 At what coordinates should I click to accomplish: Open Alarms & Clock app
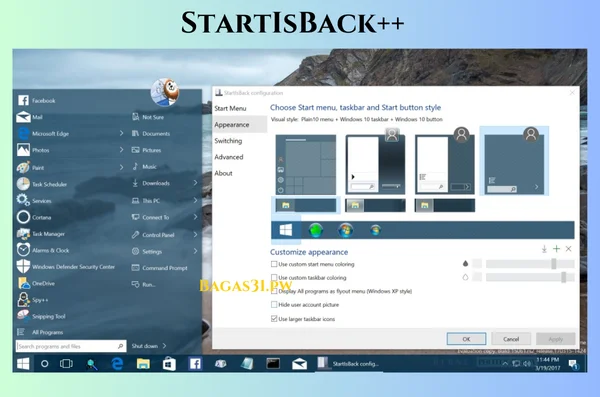pyautogui.click(x=43, y=250)
